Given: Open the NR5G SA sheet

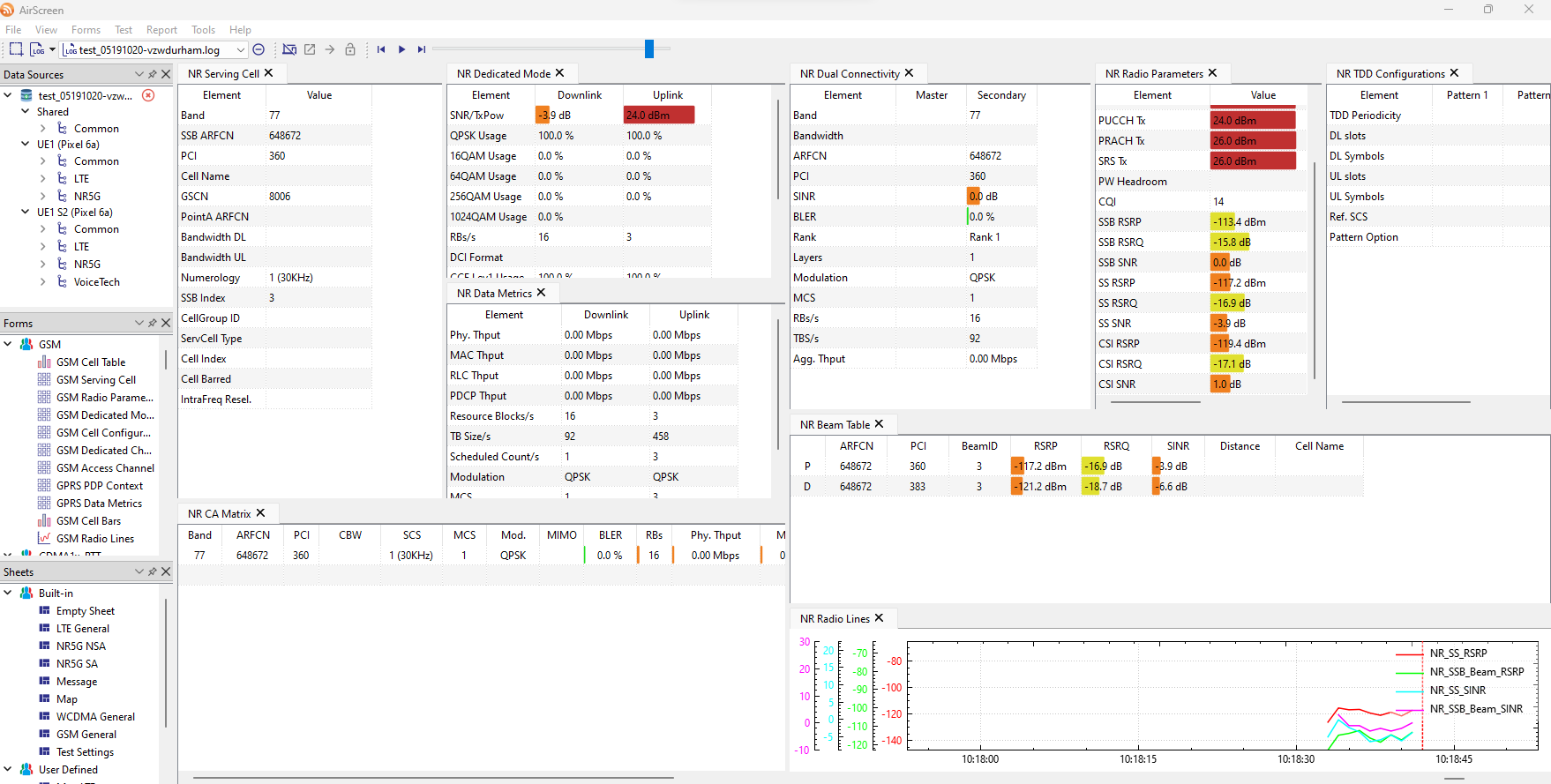Looking at the screenshot, I should [77, 664].
